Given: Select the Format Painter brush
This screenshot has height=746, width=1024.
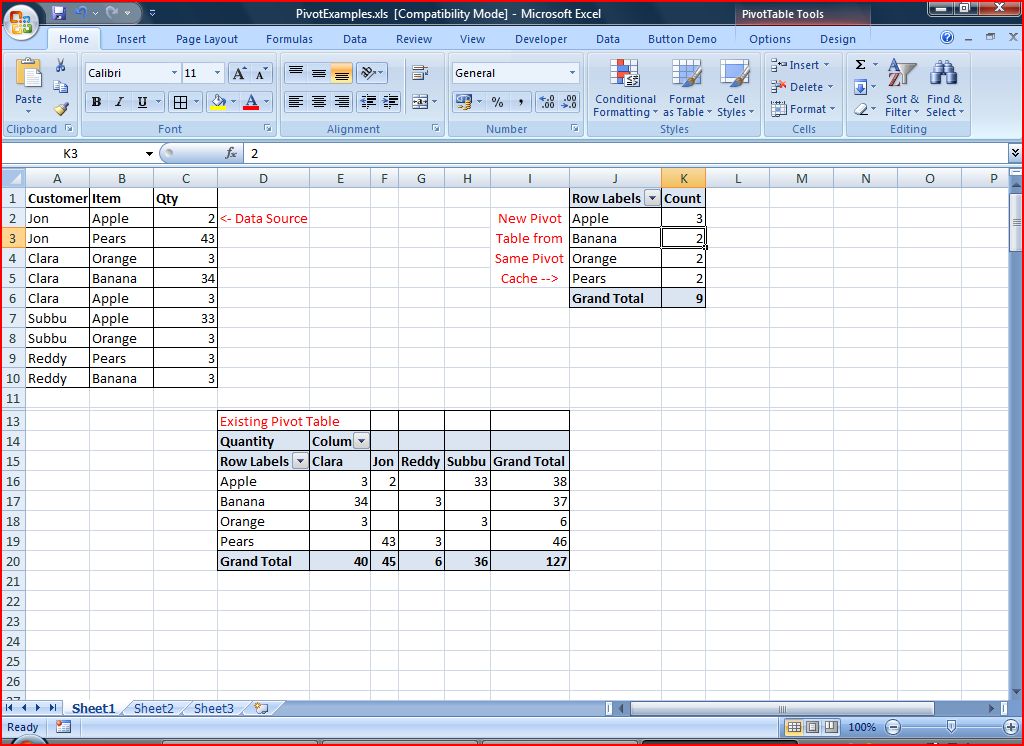Looking at the screenshot, I should point(61,108).
